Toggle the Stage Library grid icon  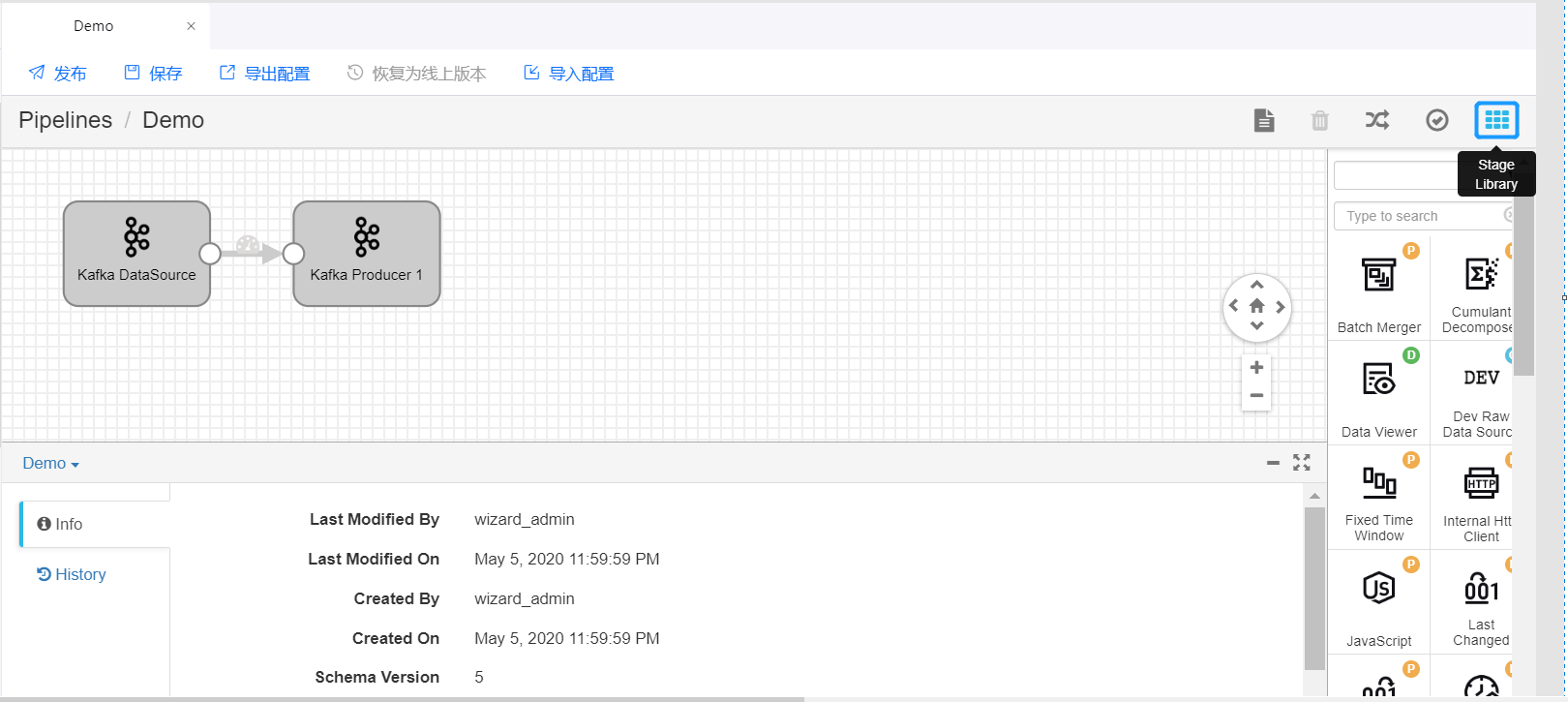[x=1495, y=120]
